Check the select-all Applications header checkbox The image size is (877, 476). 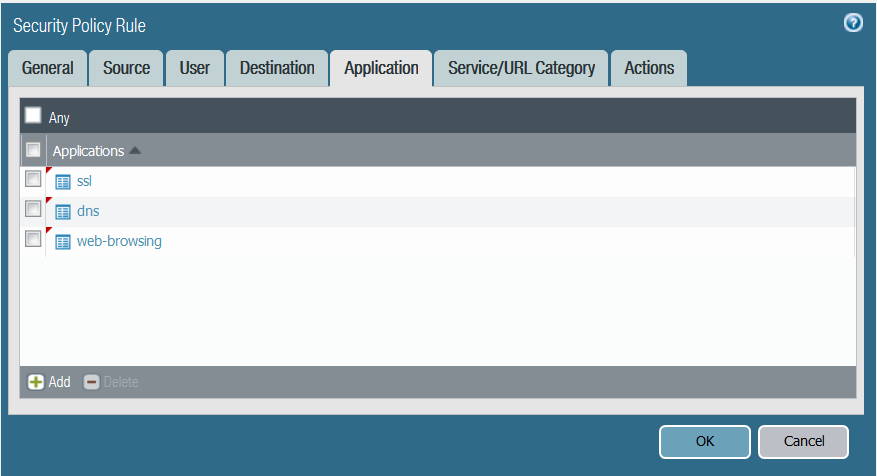(33, 150)
